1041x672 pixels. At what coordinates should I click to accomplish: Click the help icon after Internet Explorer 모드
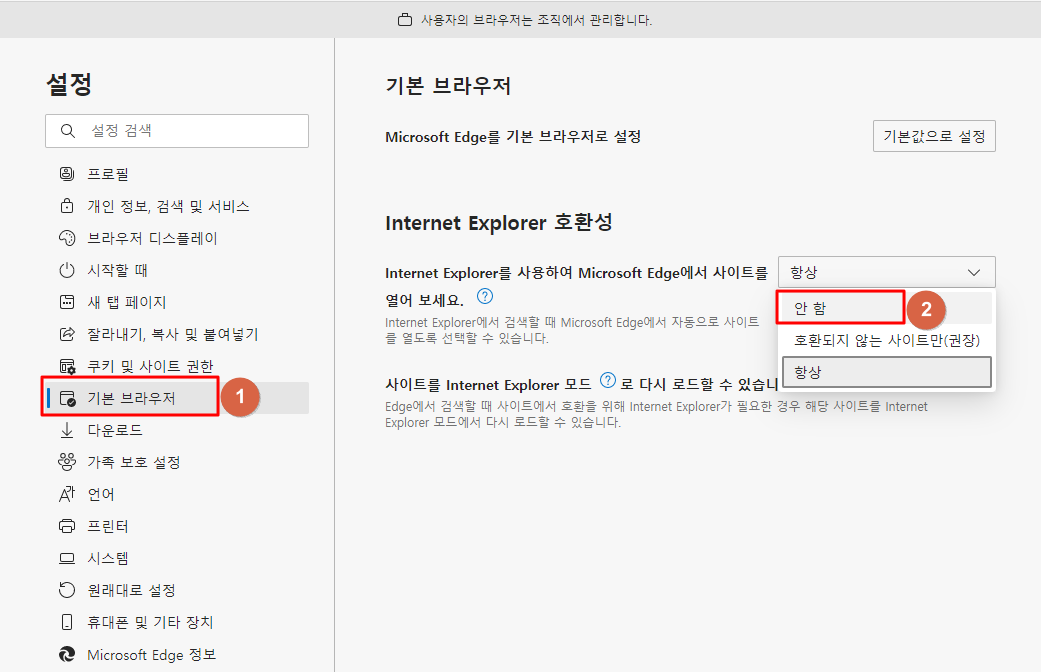(607, 380)
